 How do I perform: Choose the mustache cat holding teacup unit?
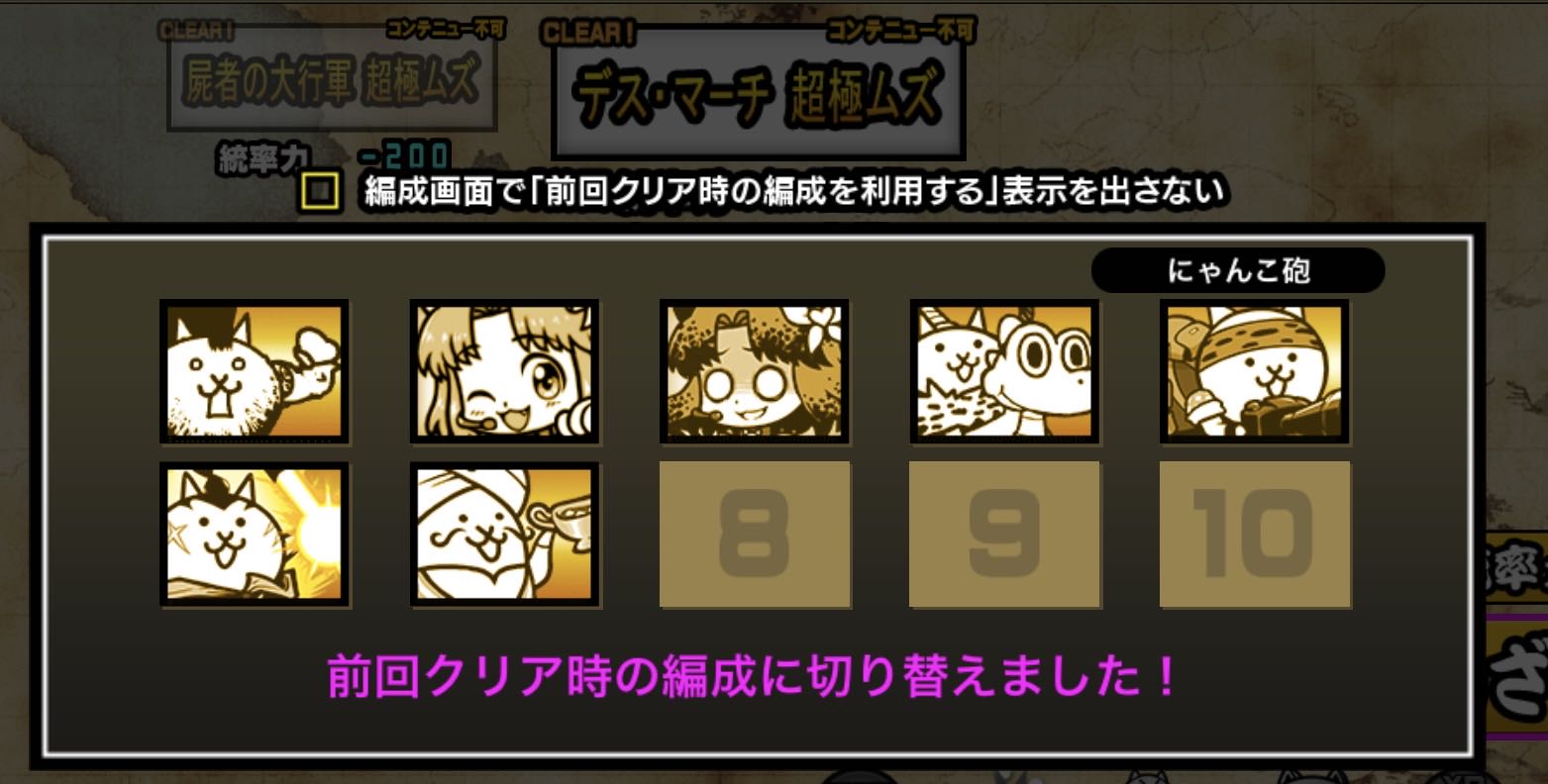point(504,534)
